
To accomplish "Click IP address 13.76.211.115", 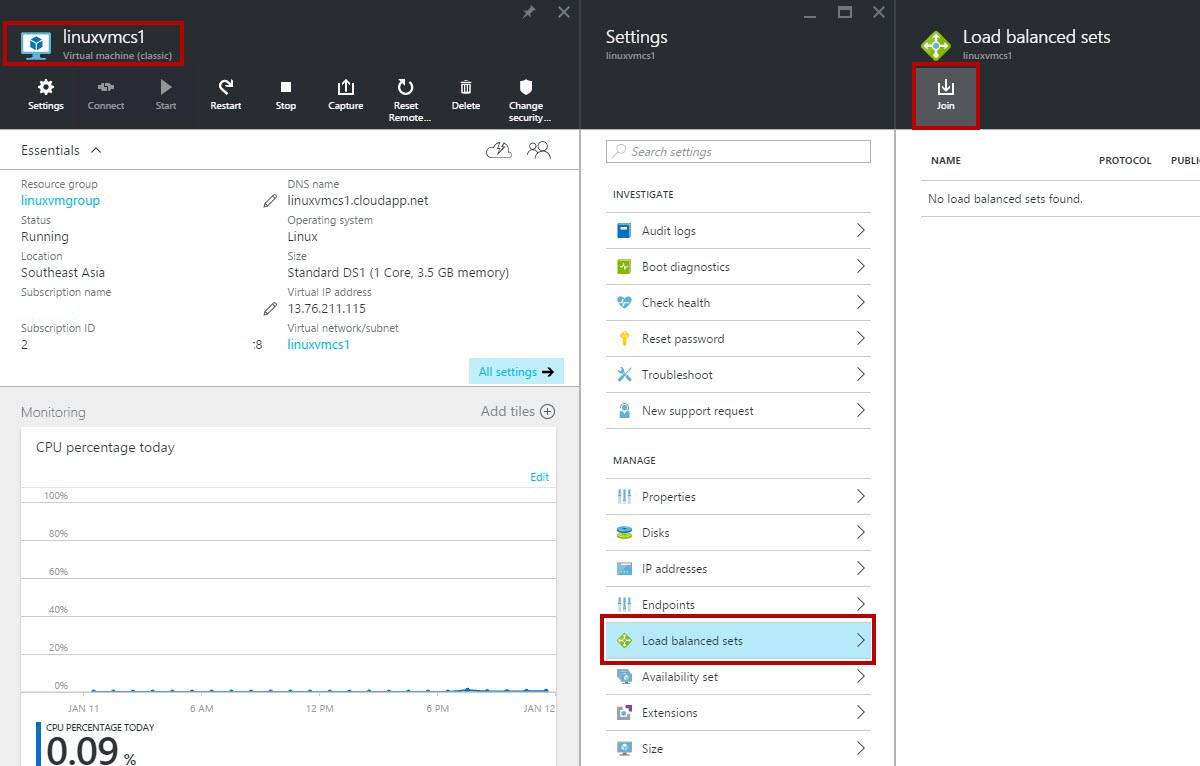I will [327, 308].
